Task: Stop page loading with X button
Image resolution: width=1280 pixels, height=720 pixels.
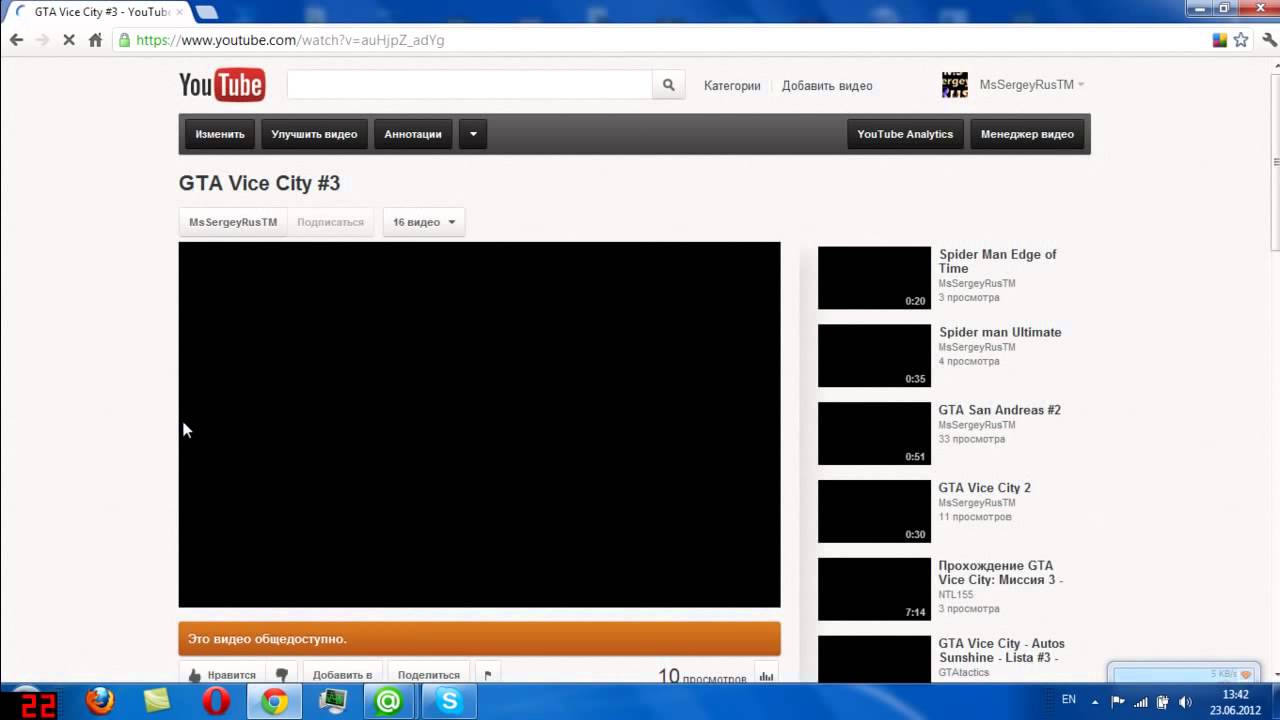Action: coord(69,40)
